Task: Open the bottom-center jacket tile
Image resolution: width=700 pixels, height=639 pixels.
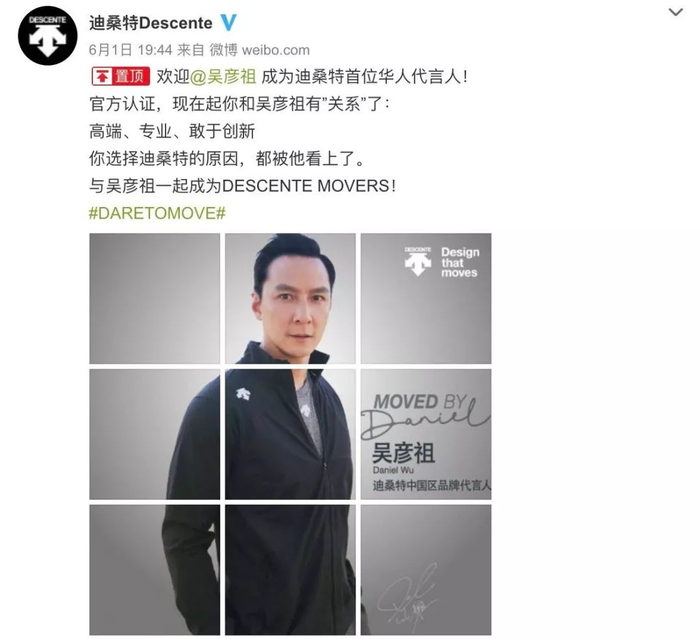Action: point(290,570)
